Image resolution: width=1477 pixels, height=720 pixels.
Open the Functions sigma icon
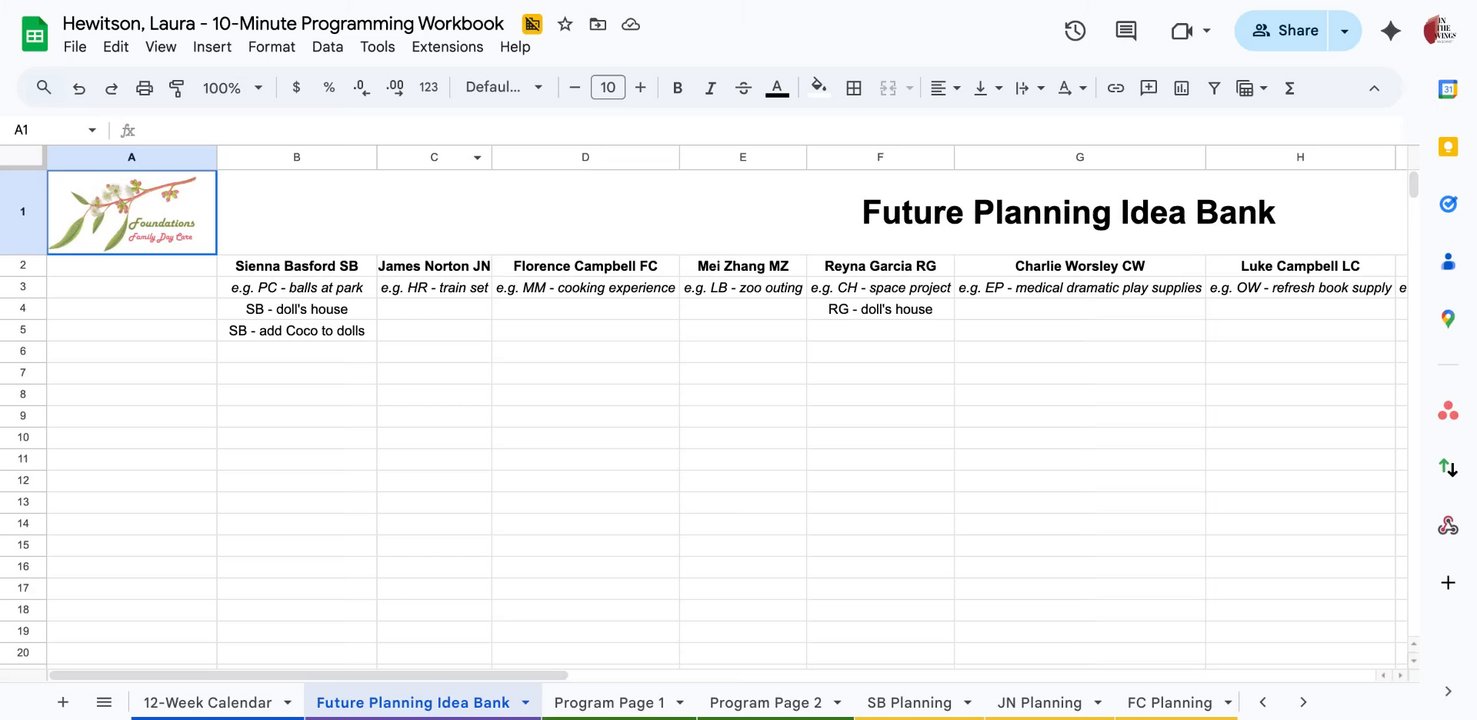tap(1290, 88)
